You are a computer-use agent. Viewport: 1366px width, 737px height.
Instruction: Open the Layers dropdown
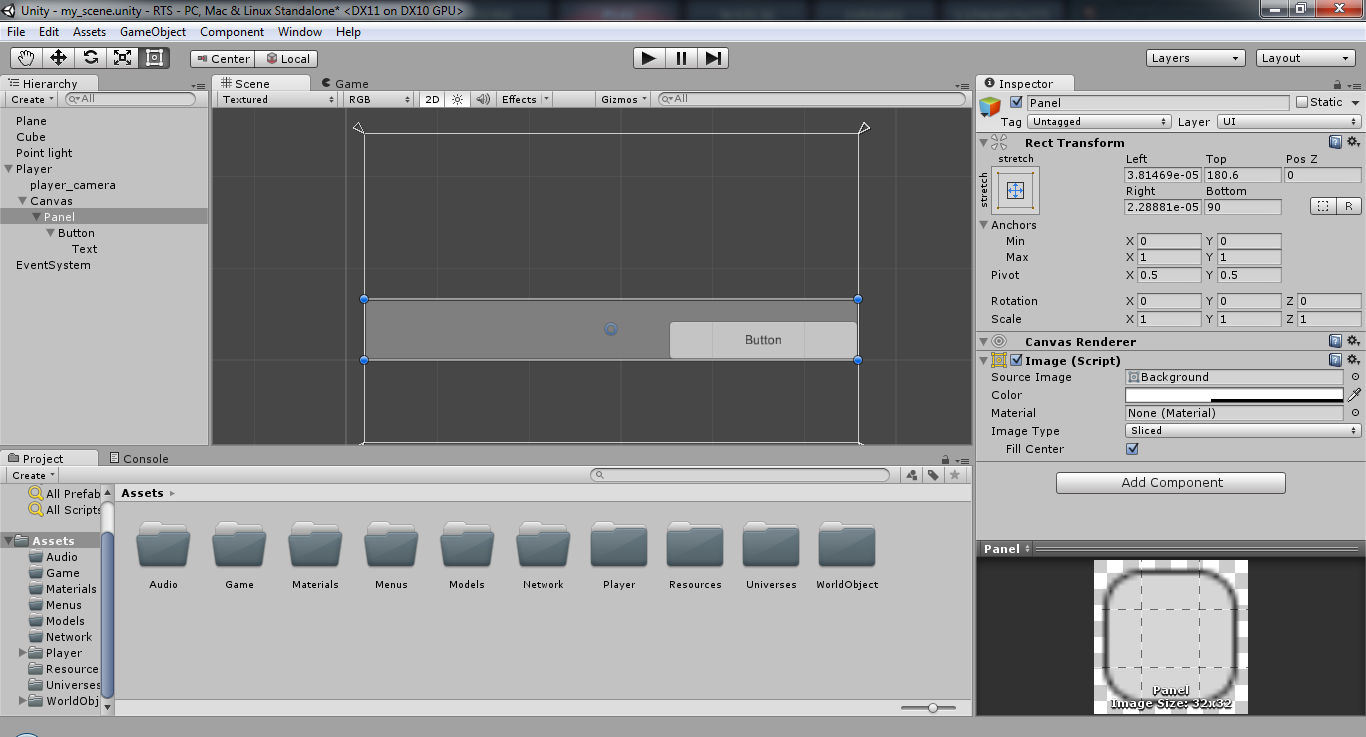click(1195, 58)
